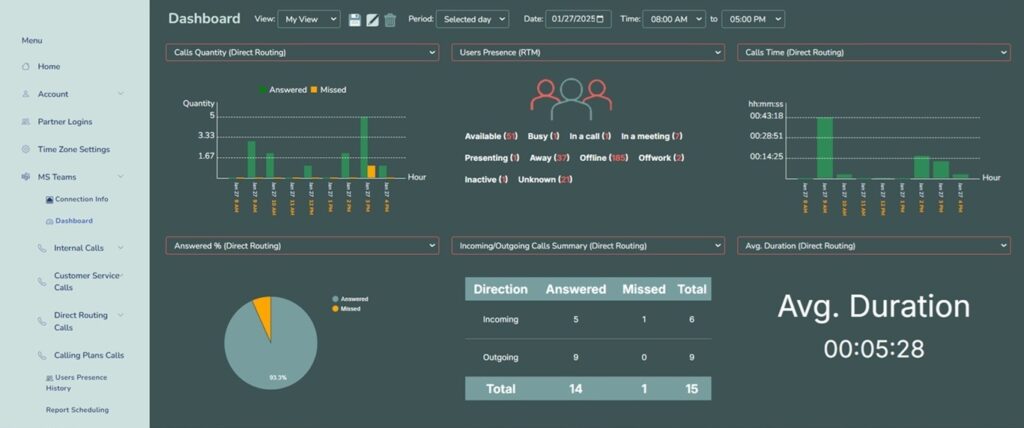Screen dimensions: 1024x428
Task: Open the Users Presence (RTM) widget dropdown
Action: [x=588, y=52]
